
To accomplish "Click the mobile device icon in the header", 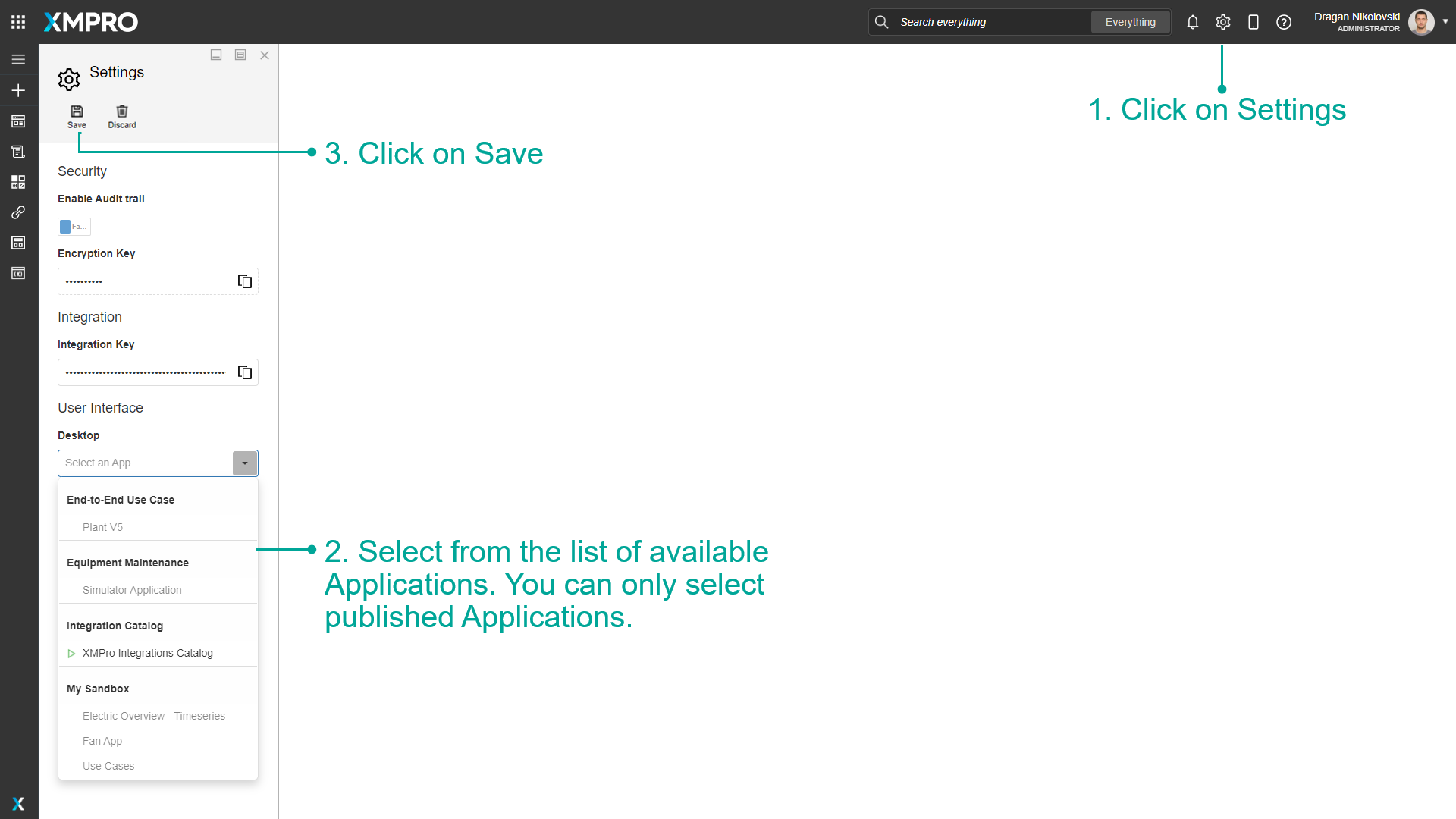I will click(x=1254, y=22).
